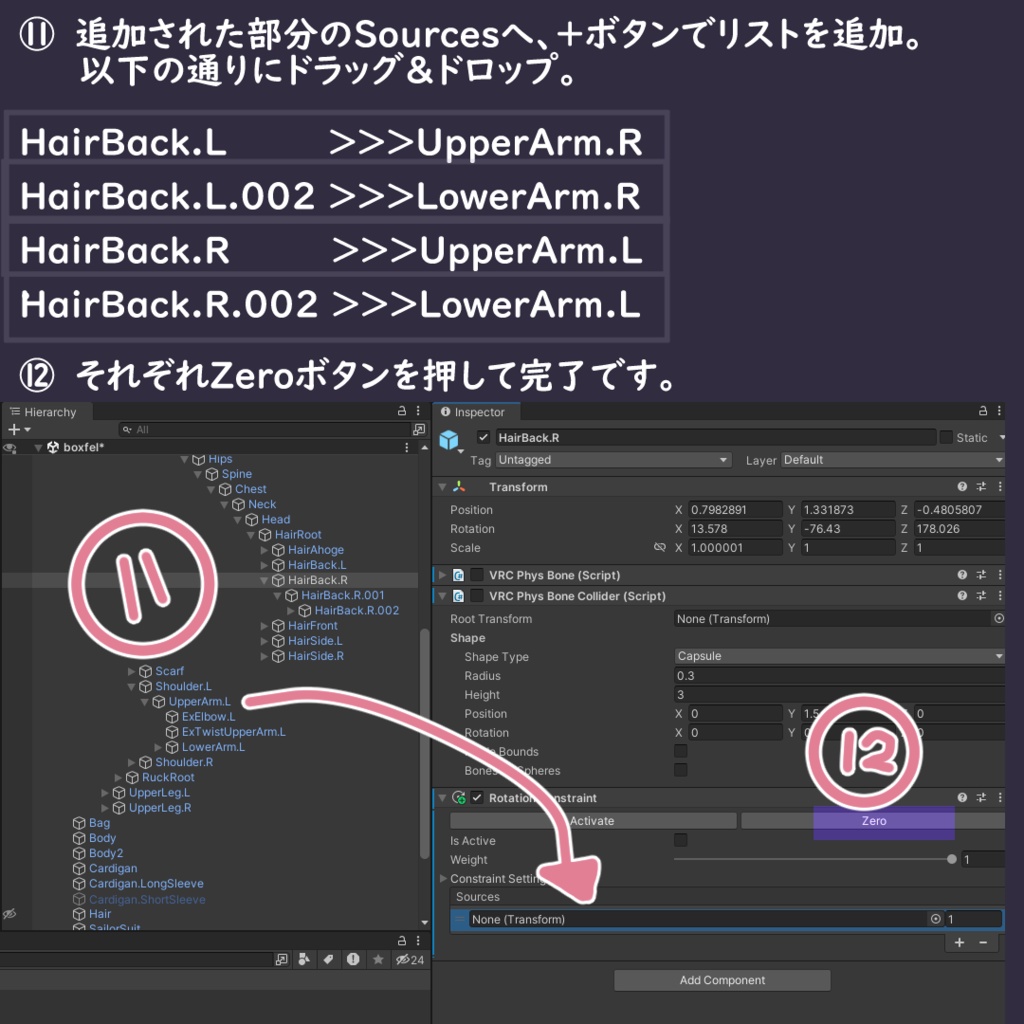Viewport: 1024px width, 1024px height.
Task: Select the Head object
Action: (276, 520)
